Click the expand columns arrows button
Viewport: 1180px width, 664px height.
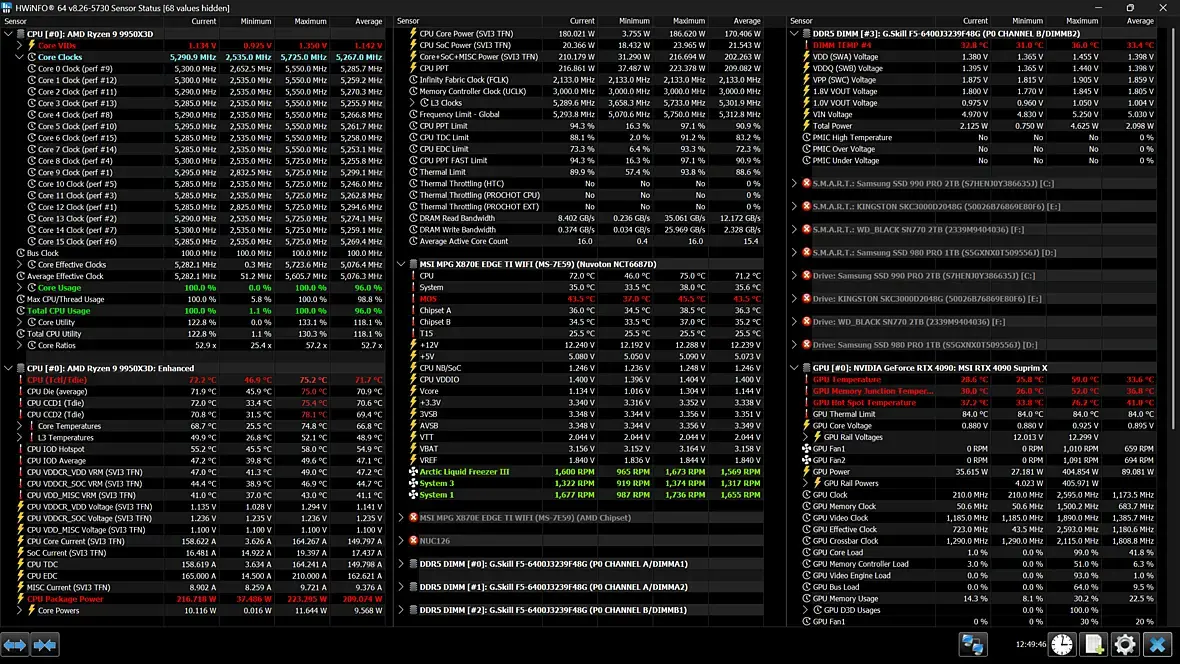pyautogui.click(x=15, y=645)
